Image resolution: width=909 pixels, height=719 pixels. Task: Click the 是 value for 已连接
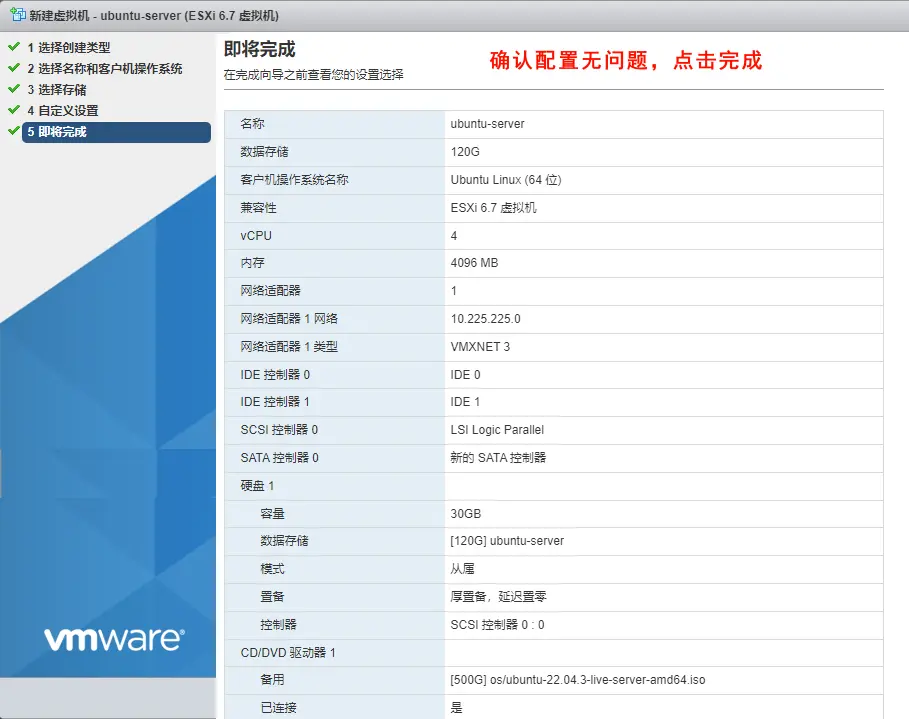pyautogui.click(x=457, y=707)
